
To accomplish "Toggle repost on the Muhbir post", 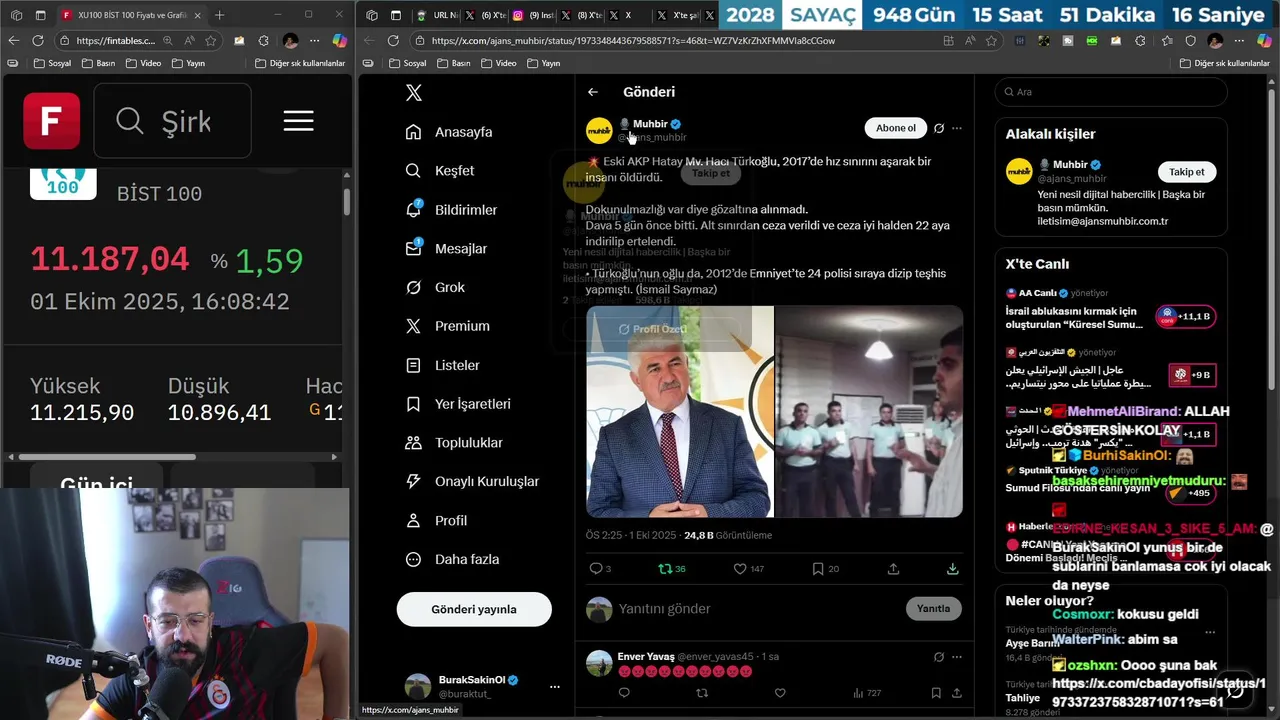I will tap(664, 569).
